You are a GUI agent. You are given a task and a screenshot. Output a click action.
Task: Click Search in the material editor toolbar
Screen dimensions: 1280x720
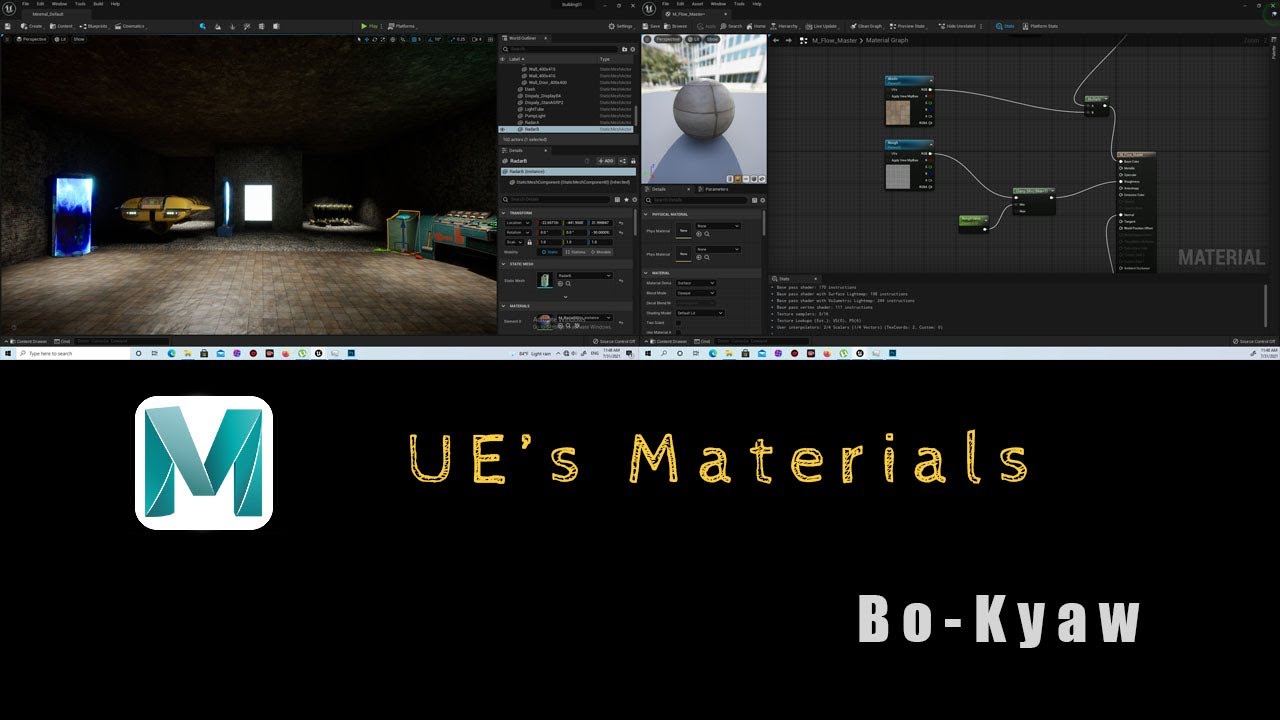732,26
